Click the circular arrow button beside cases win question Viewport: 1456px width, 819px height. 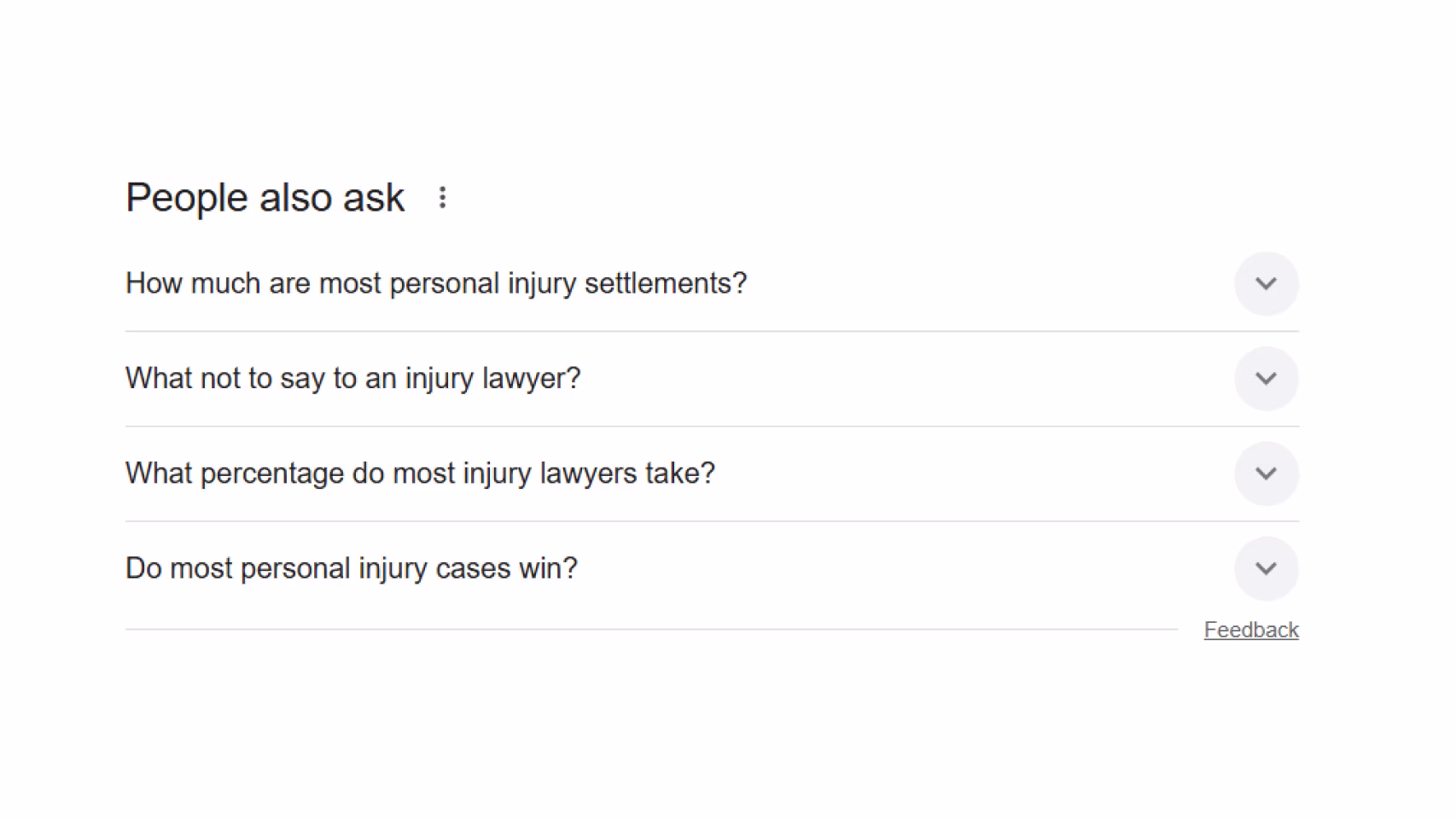[1267, 568]
